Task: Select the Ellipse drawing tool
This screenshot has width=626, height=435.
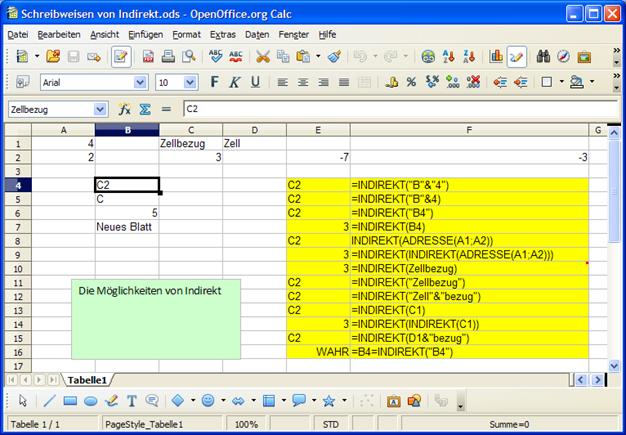Action: pyautogui.click(x=90, y=401)
